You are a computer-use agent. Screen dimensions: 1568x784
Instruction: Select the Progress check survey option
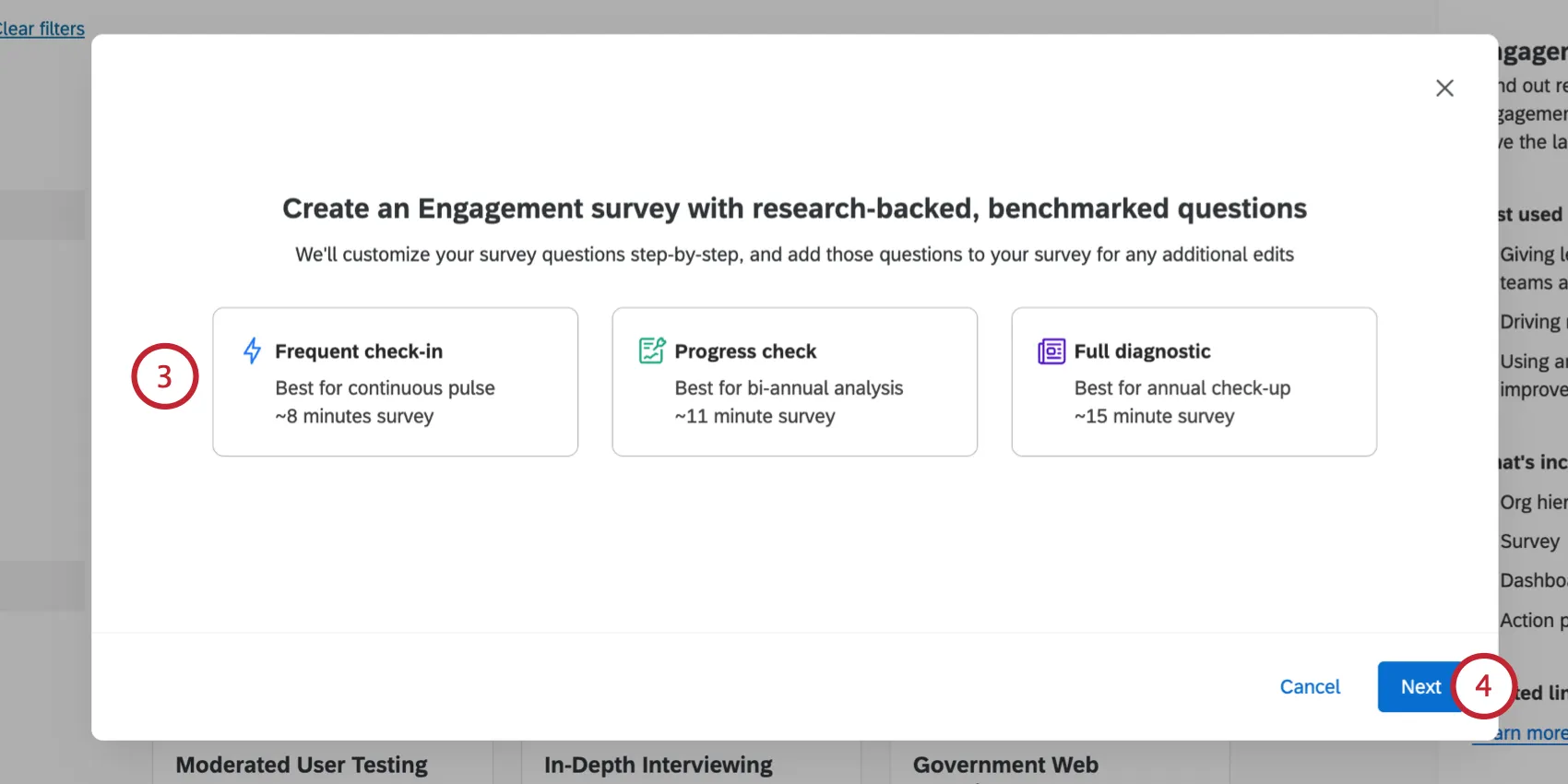coord(794,382)
